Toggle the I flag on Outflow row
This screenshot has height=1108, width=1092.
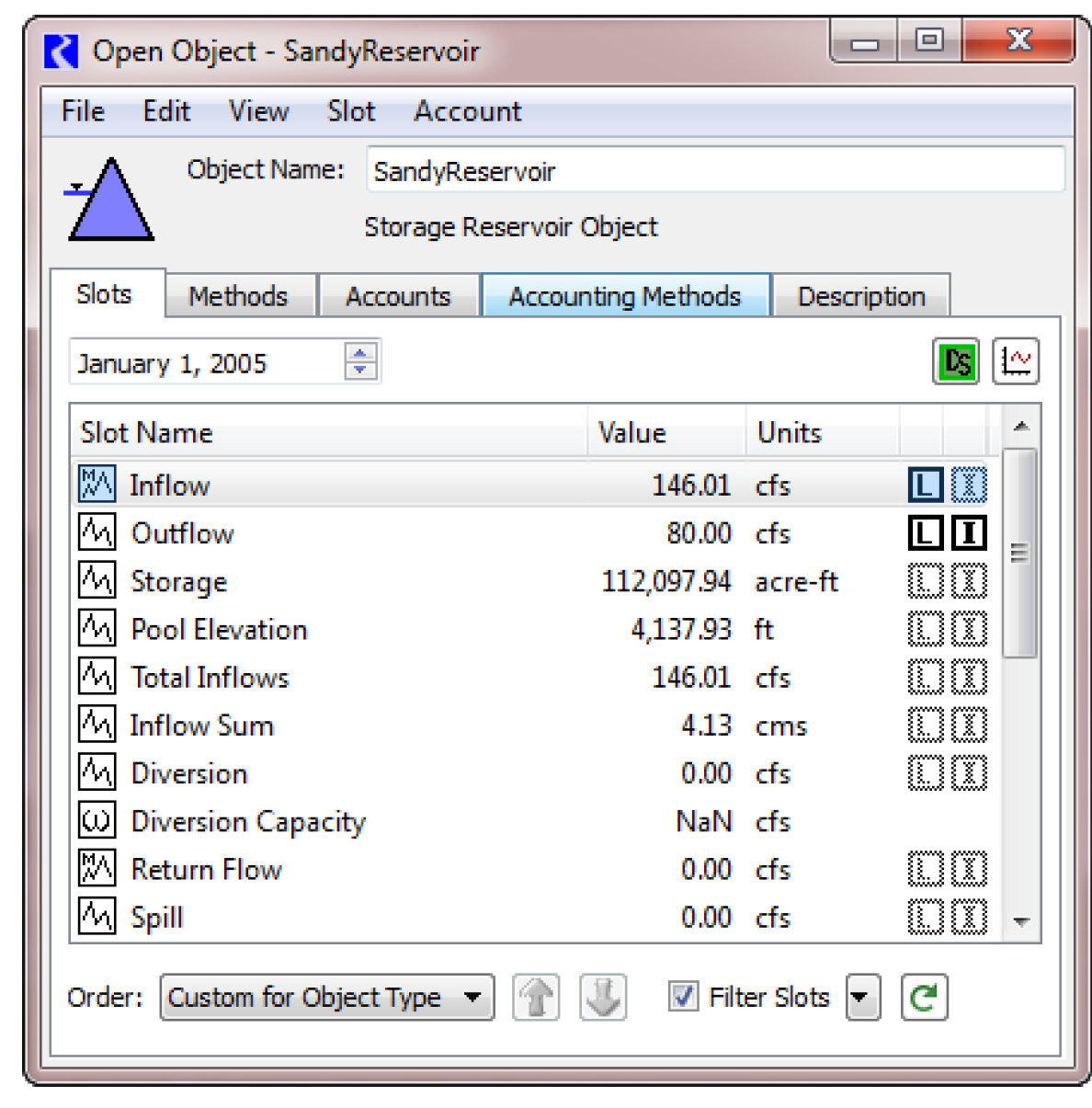968,533
